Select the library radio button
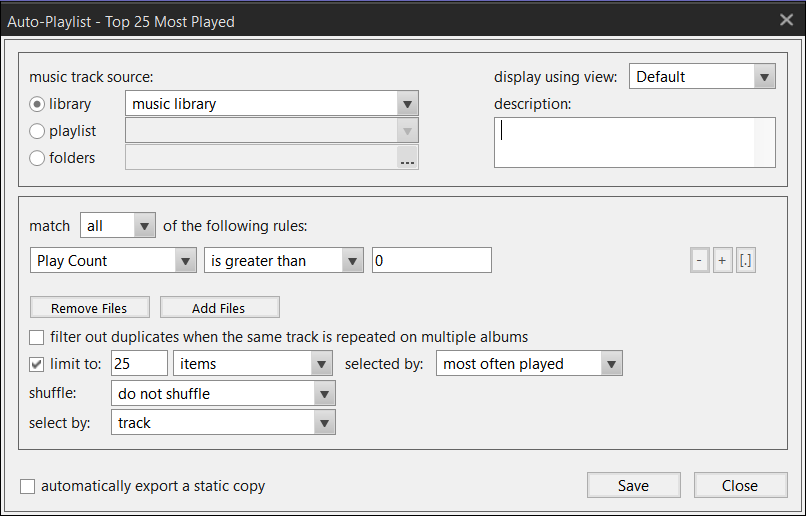The width and height of the screenshot is (806, 516). pos(38,104)
